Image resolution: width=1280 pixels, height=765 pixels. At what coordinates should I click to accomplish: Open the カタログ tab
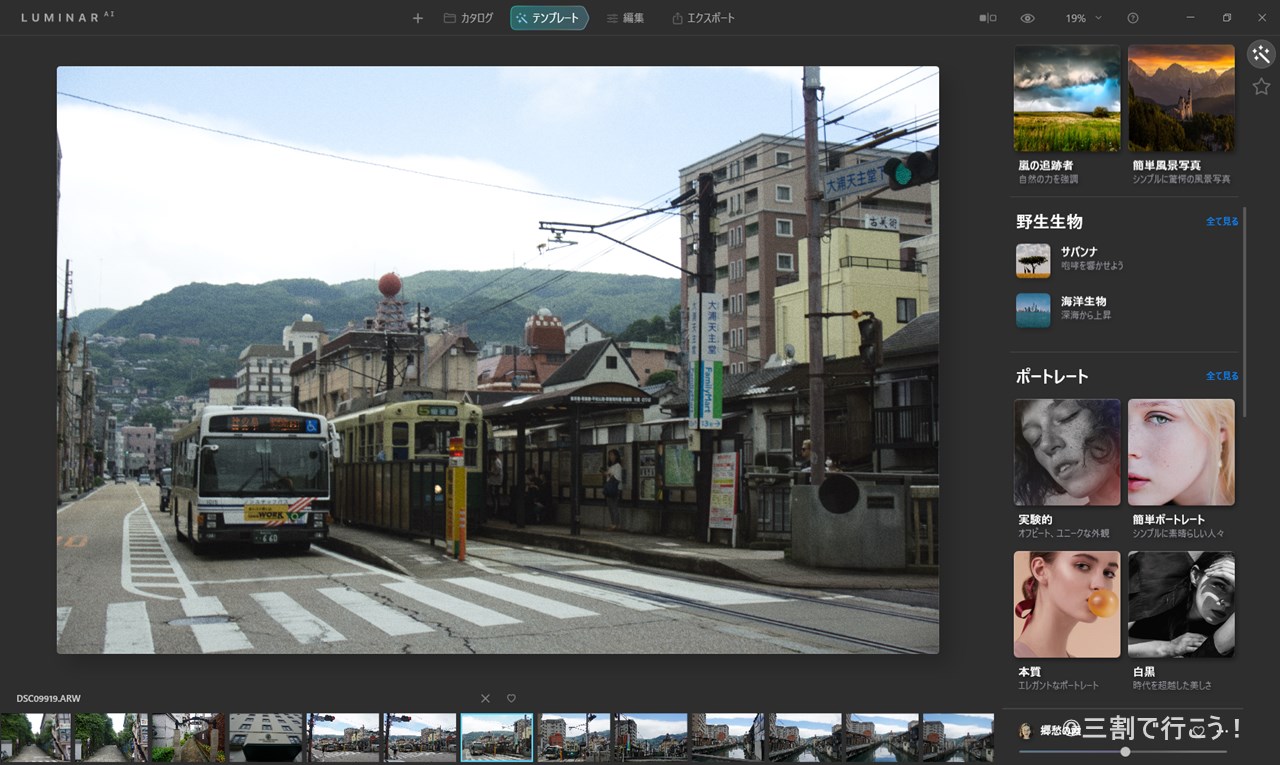469,18
